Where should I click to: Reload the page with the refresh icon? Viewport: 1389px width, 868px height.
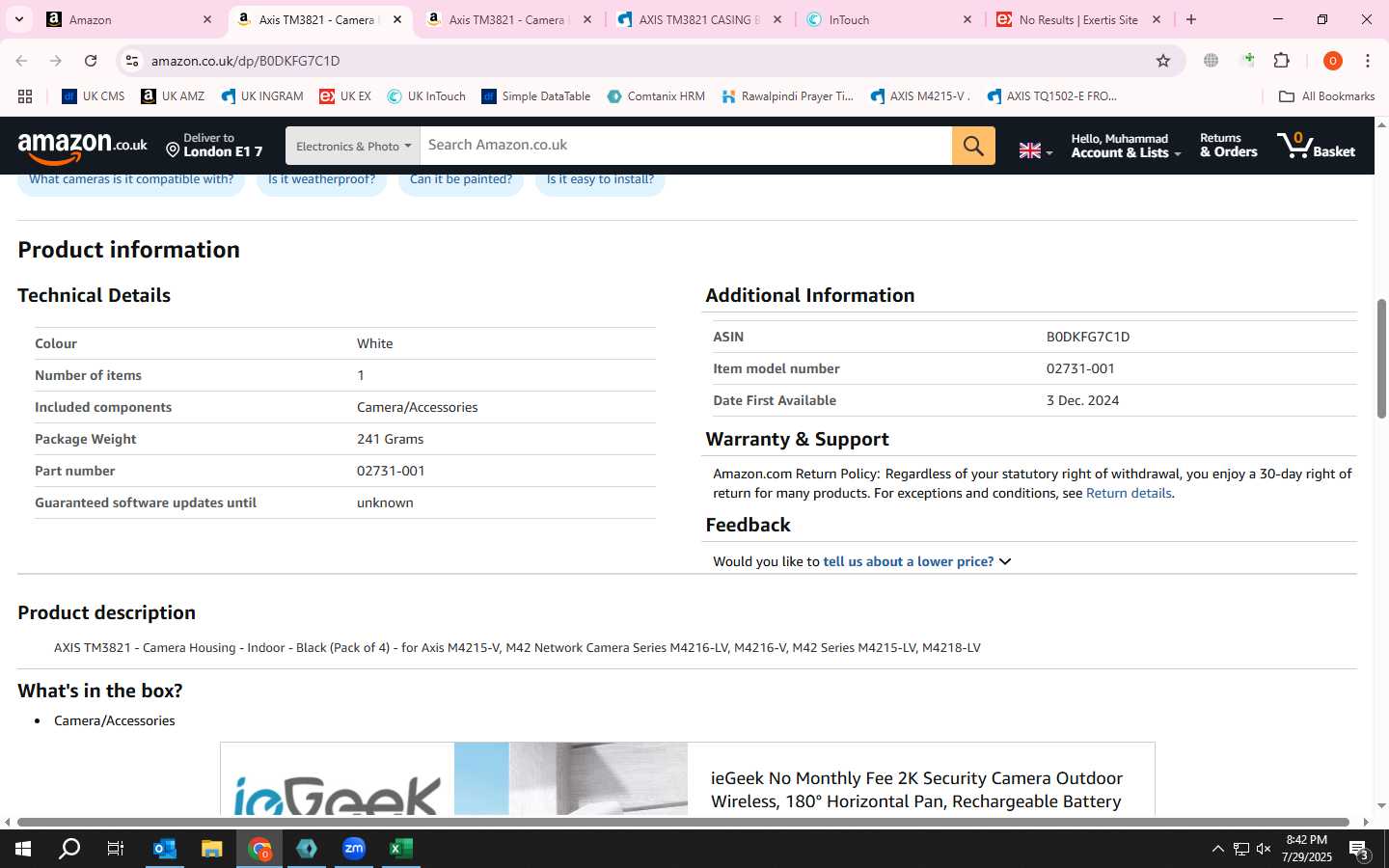click(91, 61)
